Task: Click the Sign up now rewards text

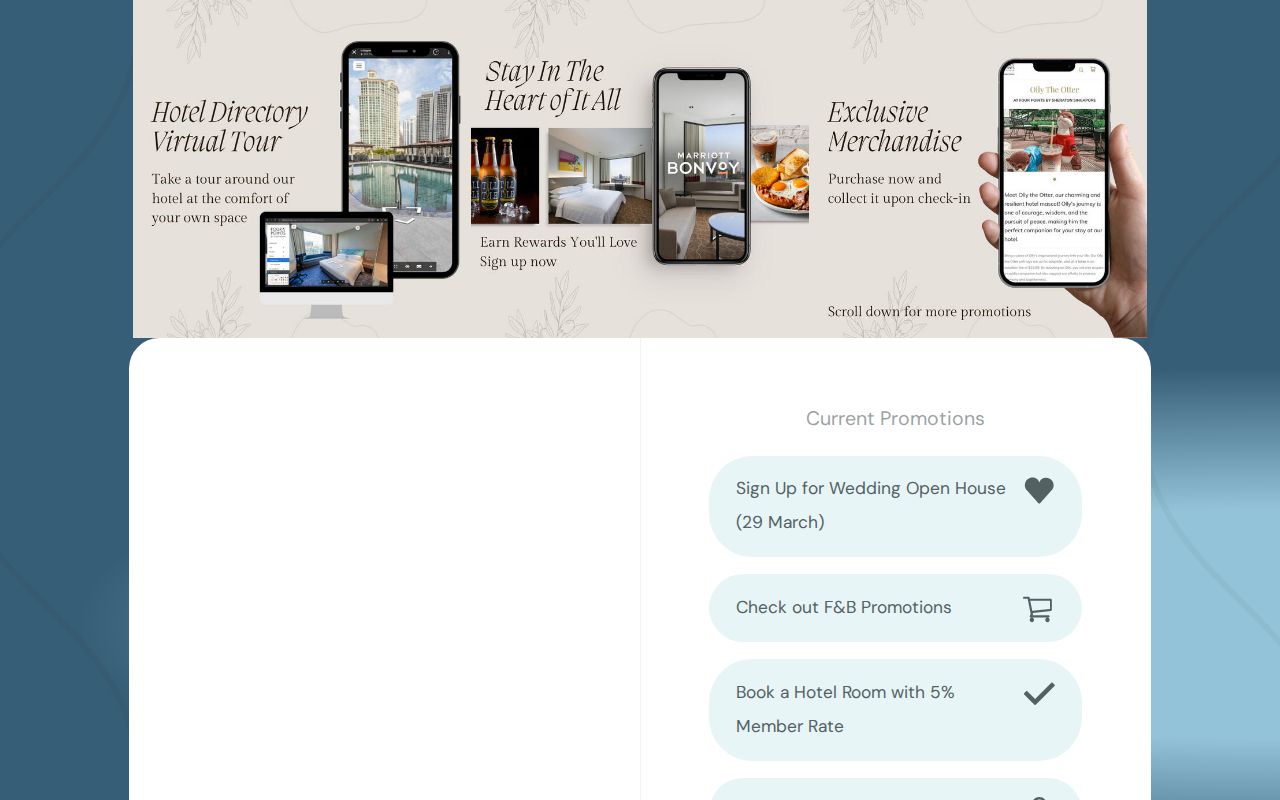Action: tap(518, 262)
